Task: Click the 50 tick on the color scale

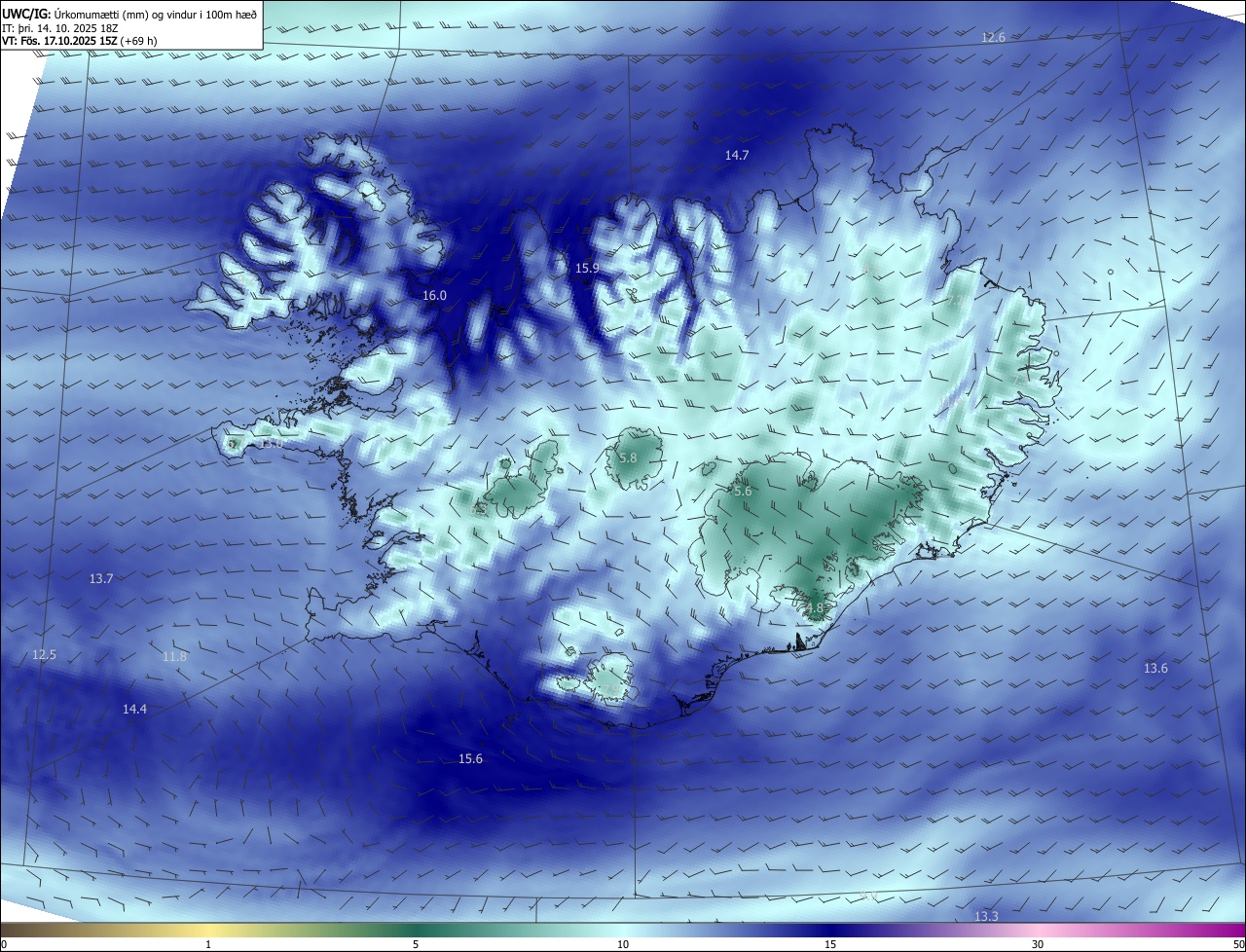Action: pyautogui.click(x=1238, y=944)
